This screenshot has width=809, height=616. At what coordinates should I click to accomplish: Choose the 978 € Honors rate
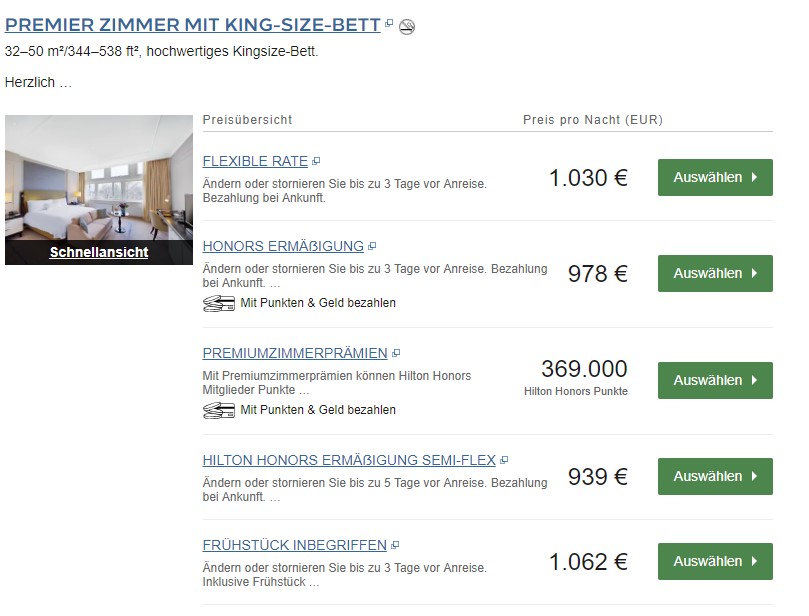click(715, 273)
